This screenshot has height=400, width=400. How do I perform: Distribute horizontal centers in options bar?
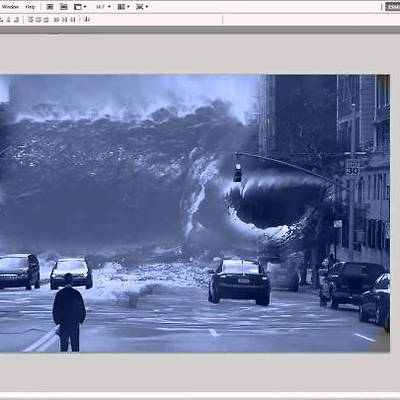point(65,20)
